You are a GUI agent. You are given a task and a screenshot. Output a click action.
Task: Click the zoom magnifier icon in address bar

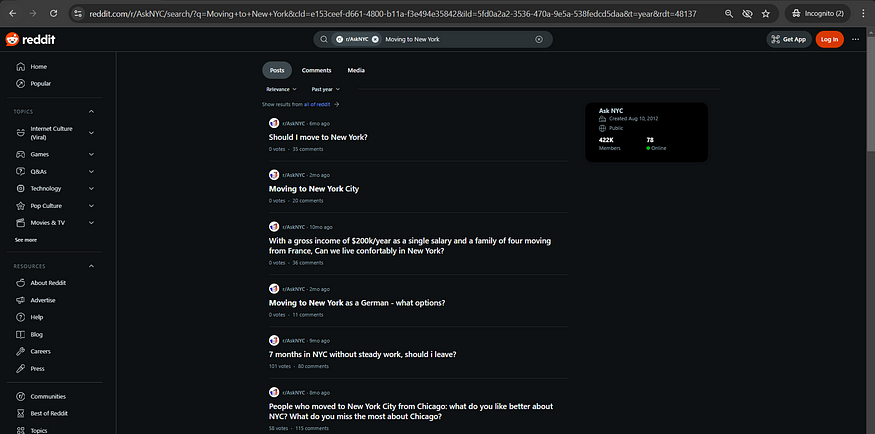729,13
